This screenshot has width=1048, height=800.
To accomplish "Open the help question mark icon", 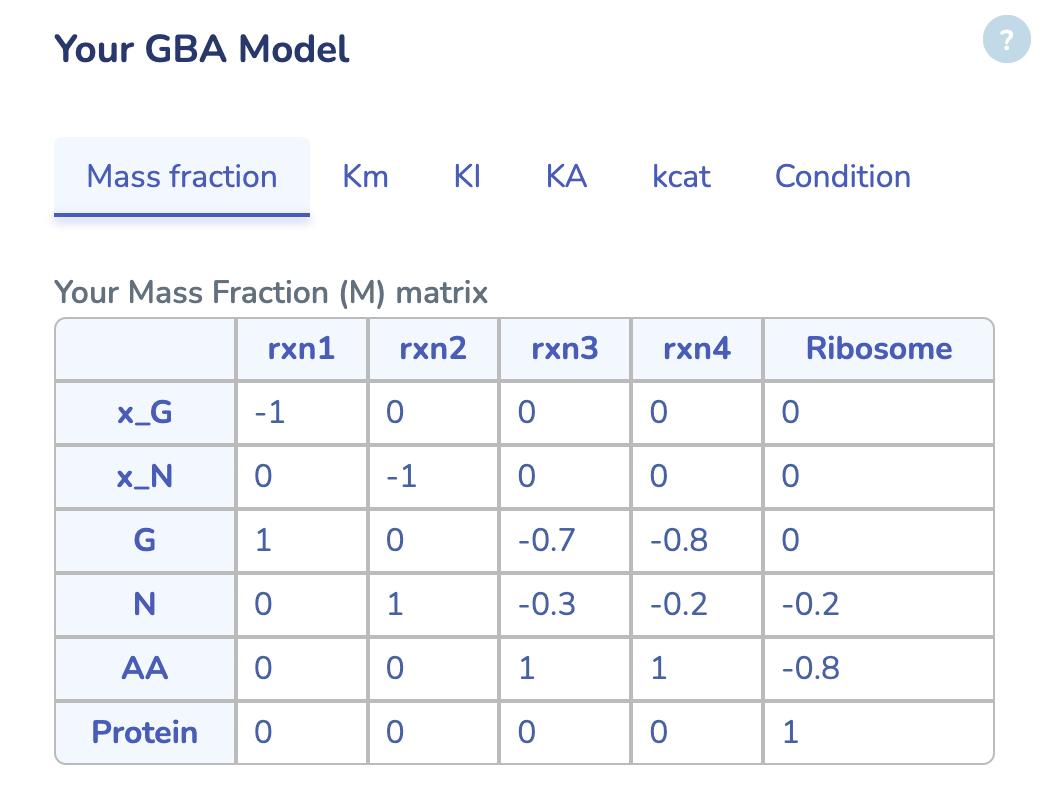I will 1006,40.
